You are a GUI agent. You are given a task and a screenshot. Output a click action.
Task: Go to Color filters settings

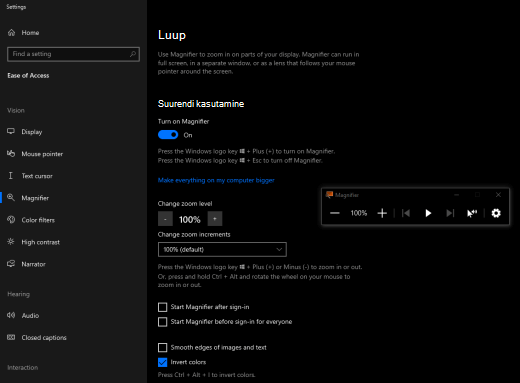point(38,220)
